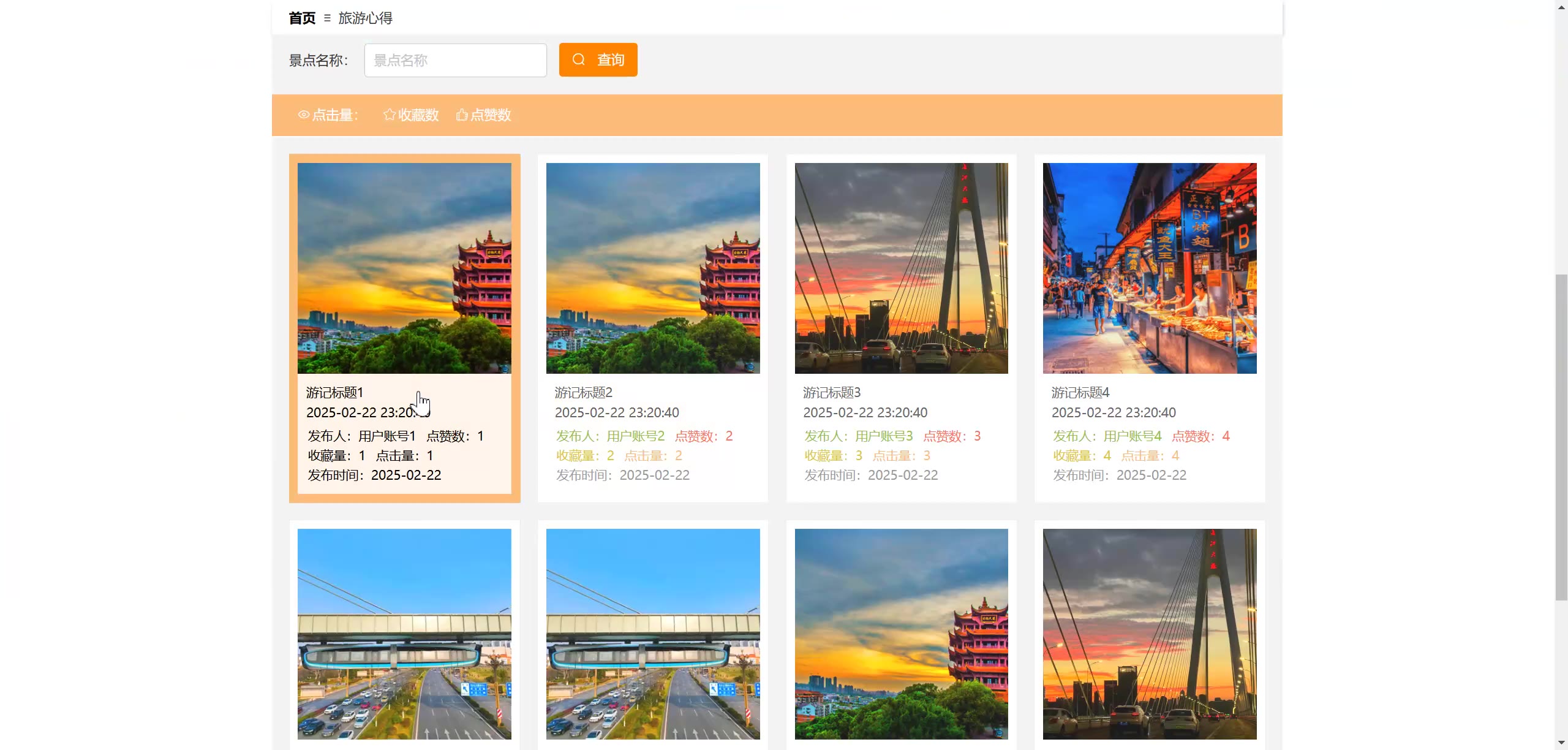The width and height of the screenshot is (1568, 750).
Task: Open first monorail image in second row
Action: click(404, 634)
